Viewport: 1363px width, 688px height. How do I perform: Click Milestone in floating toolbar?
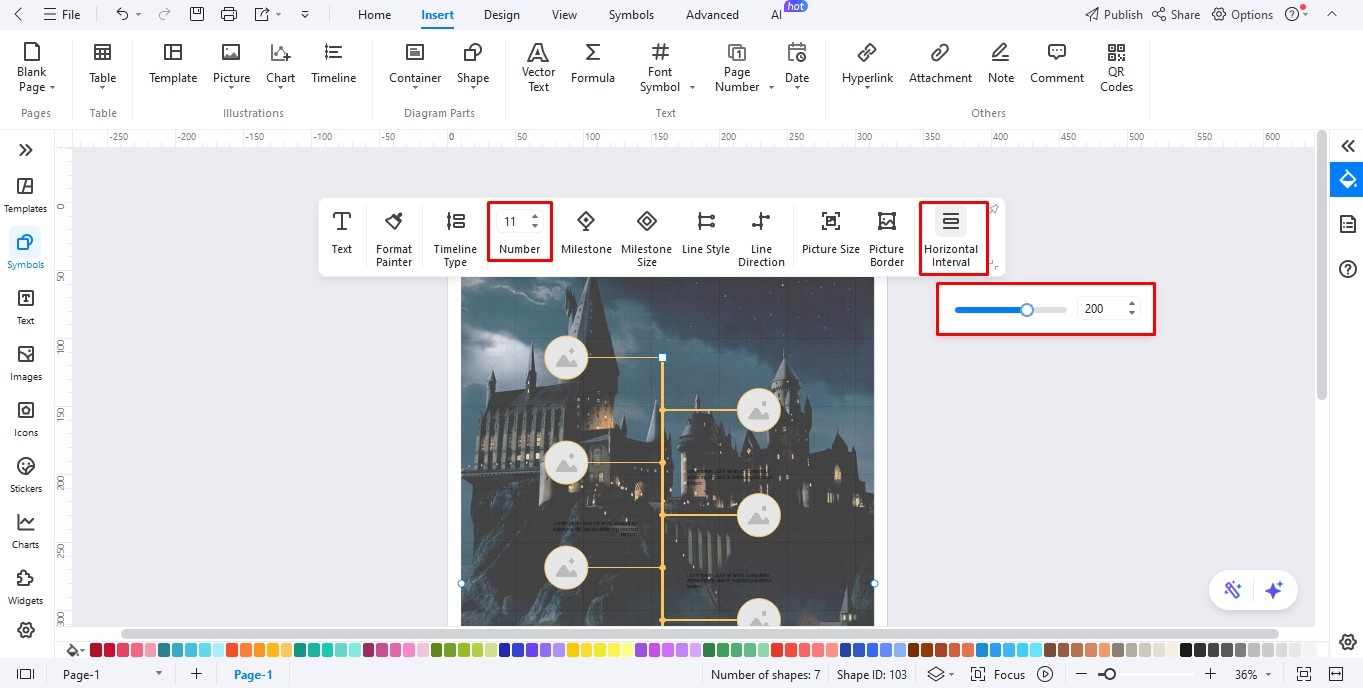pos(586,233)
